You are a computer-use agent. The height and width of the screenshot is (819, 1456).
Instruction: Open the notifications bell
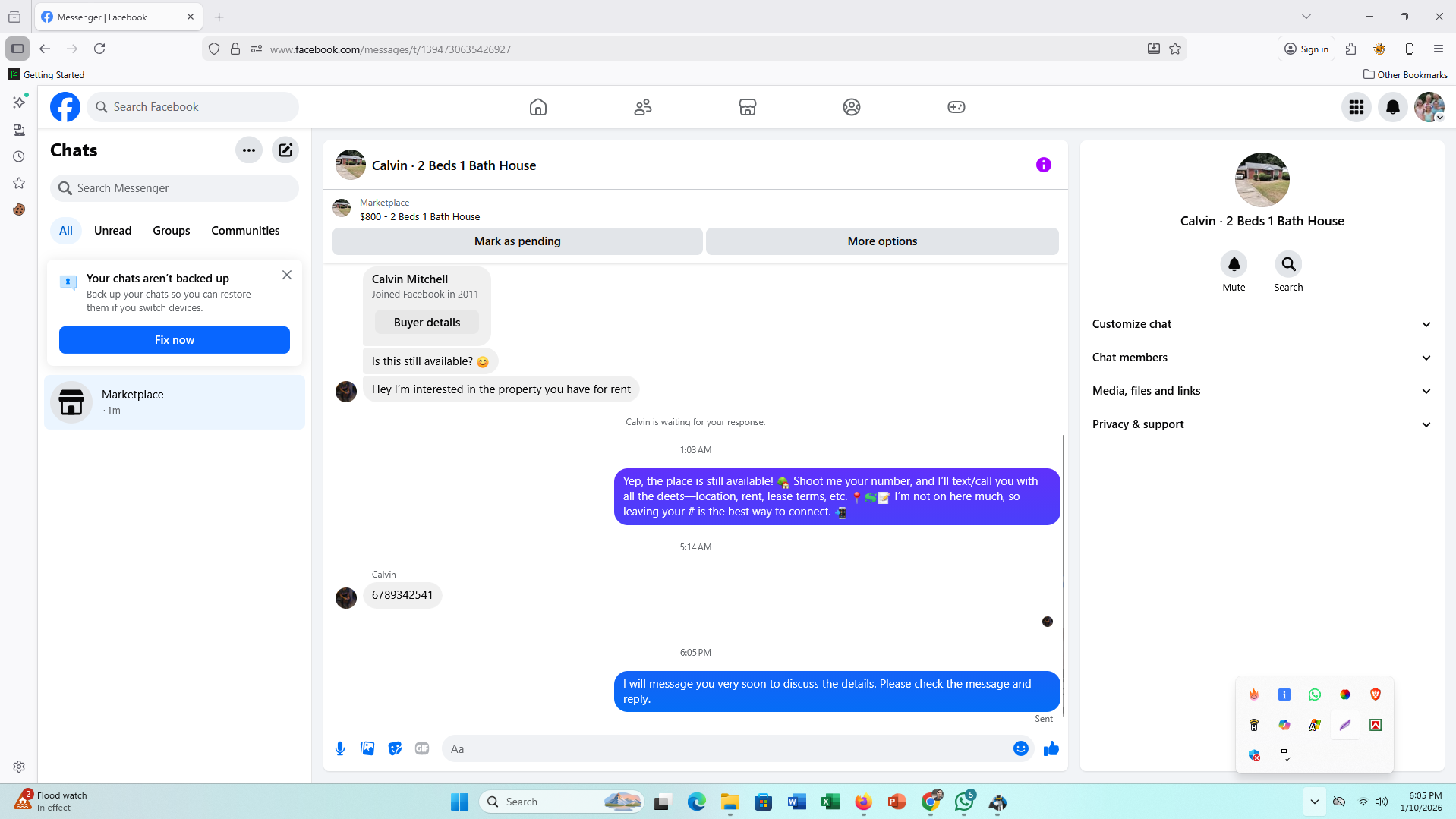pos(1393,107)
